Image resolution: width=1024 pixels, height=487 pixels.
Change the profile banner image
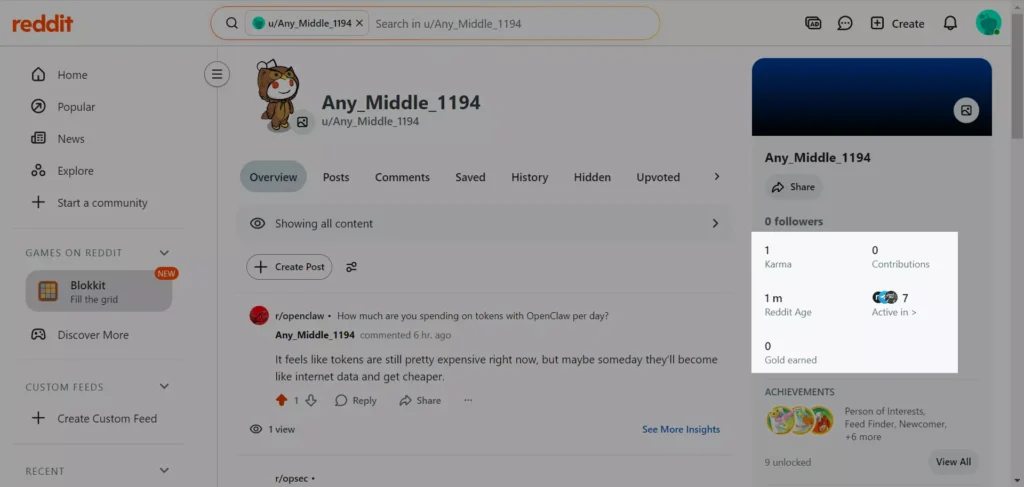966,110
